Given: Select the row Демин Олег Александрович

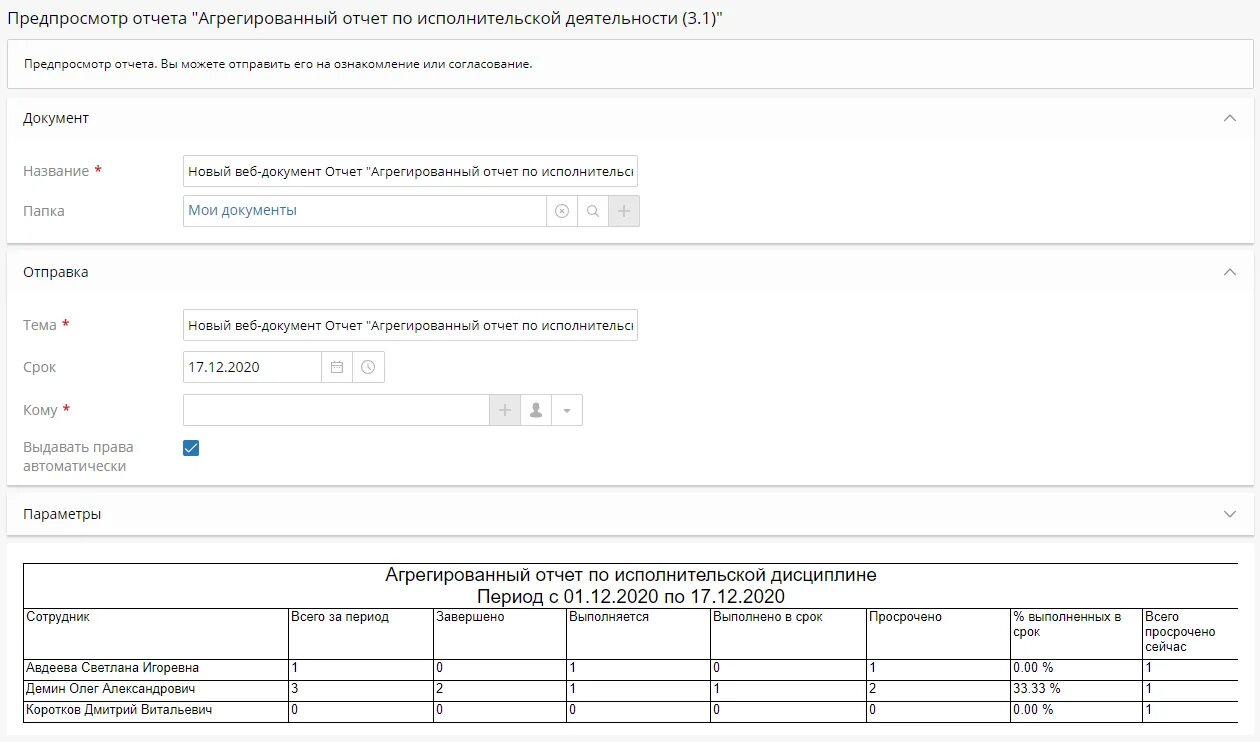Looking at the screenshot, I should tap(630, 689).
